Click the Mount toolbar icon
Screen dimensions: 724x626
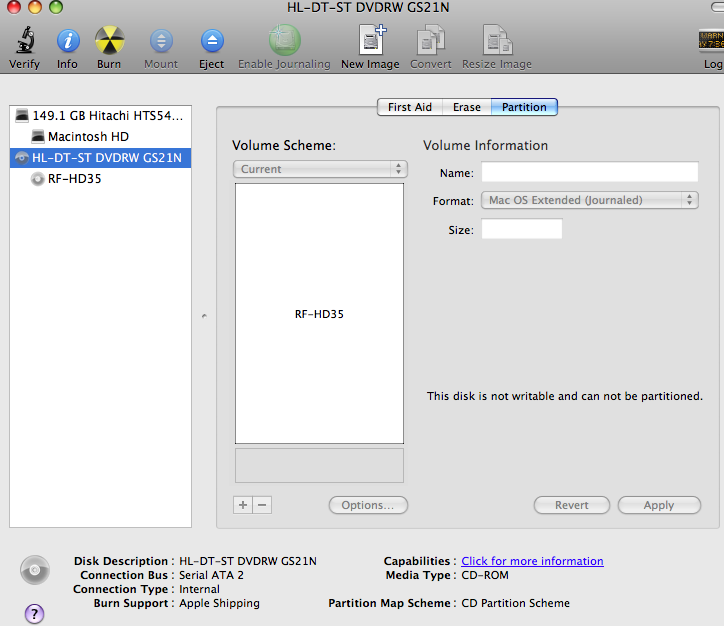161,41
